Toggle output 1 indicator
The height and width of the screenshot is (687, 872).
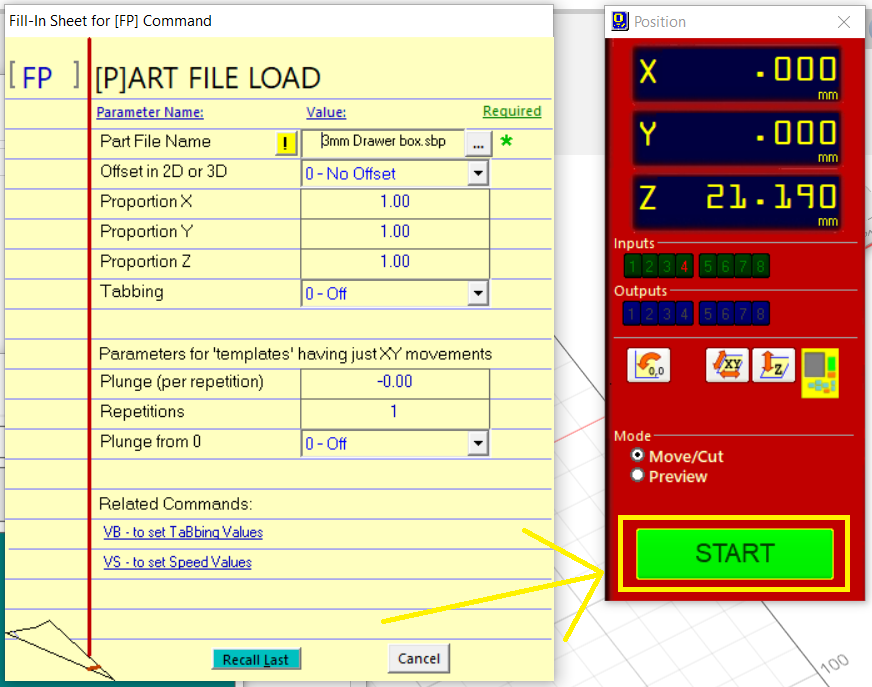[x=631, y=314]
